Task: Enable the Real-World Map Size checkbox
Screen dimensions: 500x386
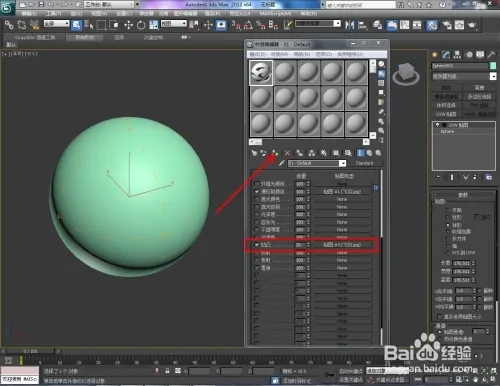Action: pyautogui.click(x=439, y=316)
